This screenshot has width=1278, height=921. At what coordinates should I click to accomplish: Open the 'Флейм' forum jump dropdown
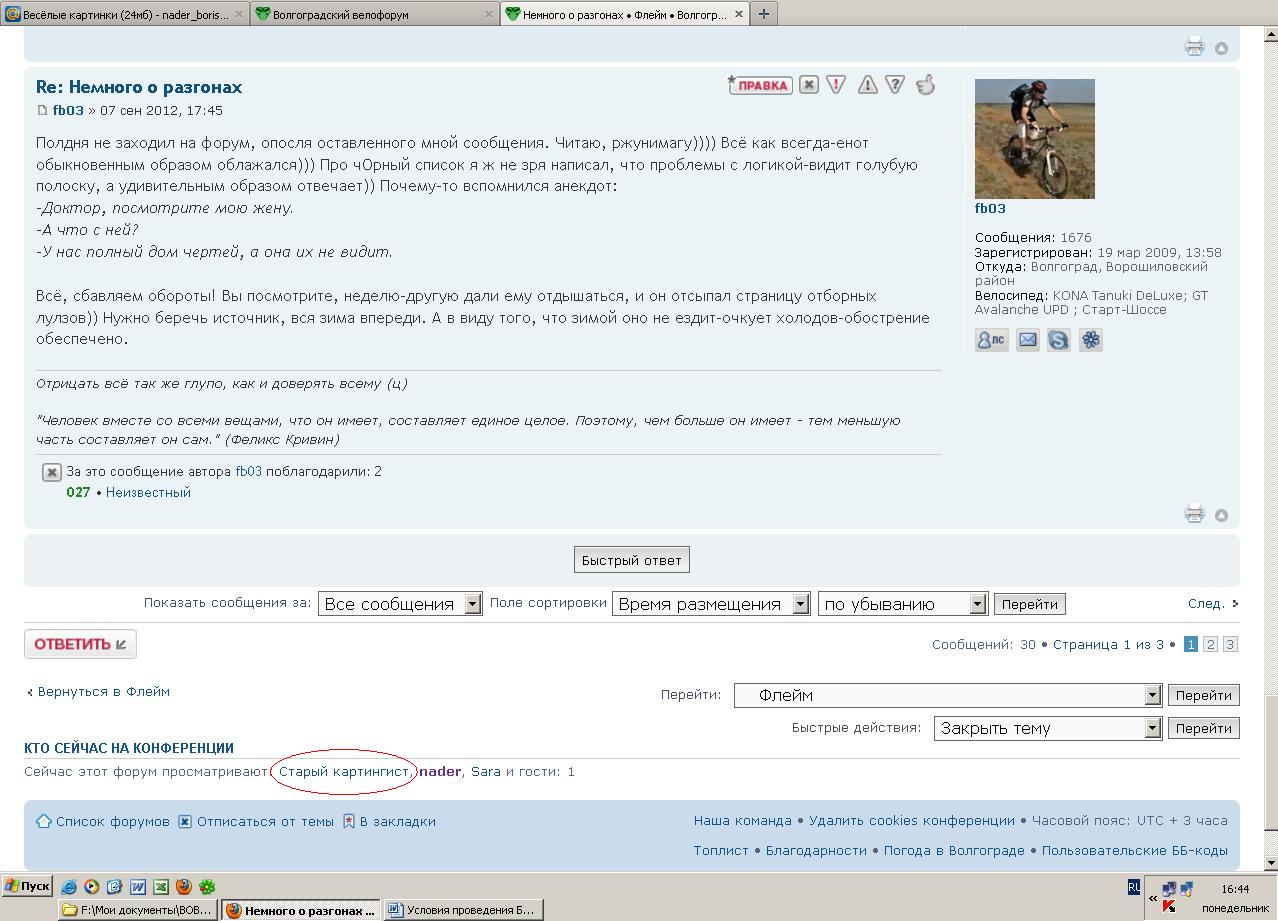[947, 695]
